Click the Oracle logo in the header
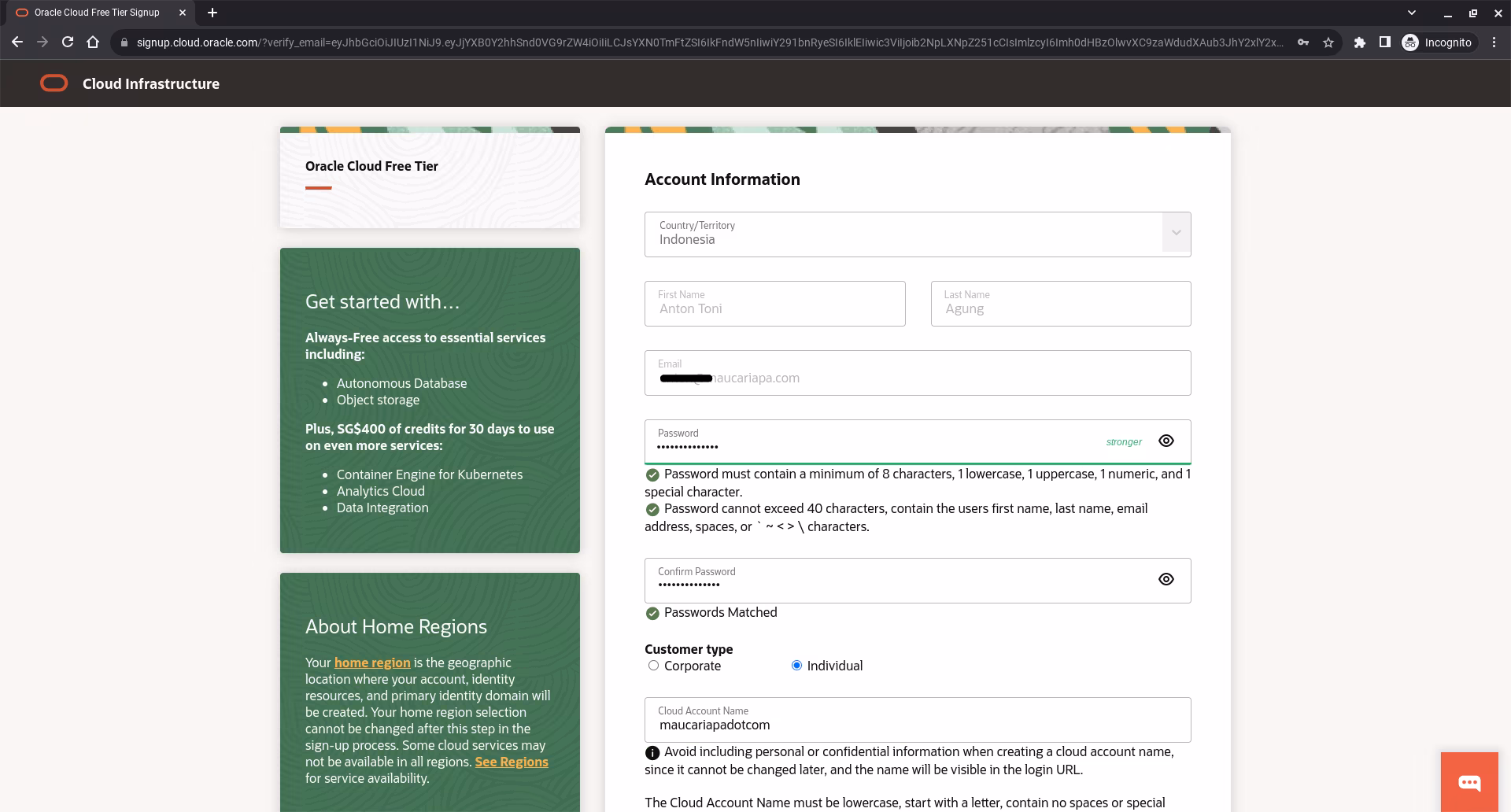Viewport: 1511px width, 812px height. tap(54, 83)
